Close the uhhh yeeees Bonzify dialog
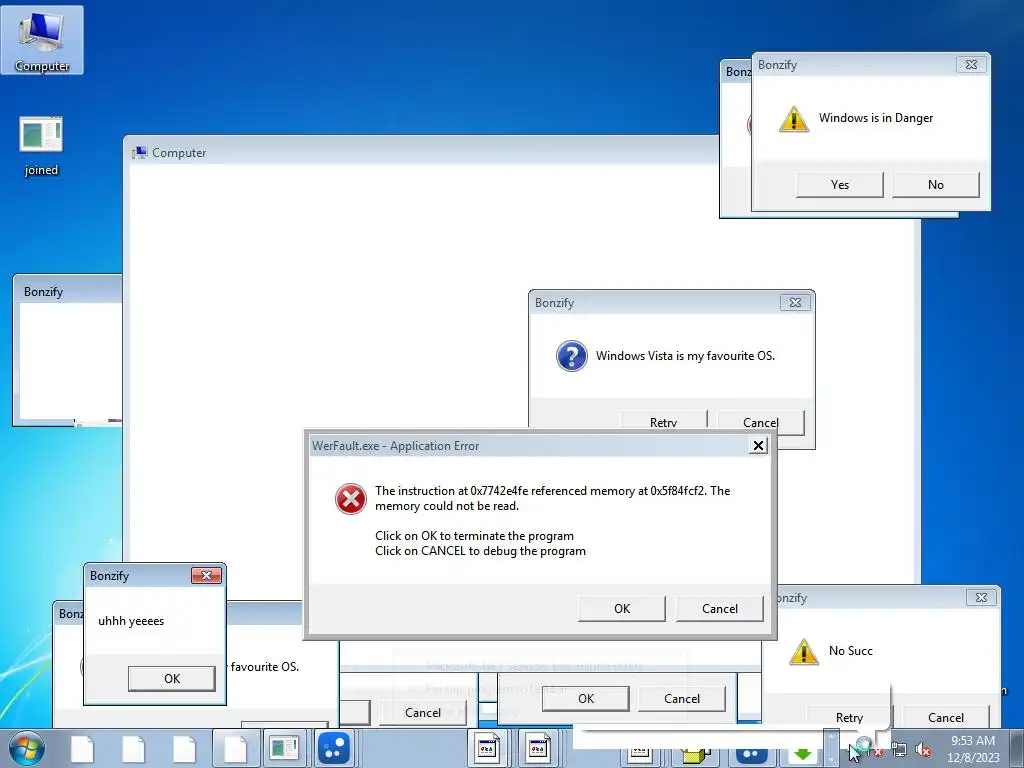 pos(206,575)
